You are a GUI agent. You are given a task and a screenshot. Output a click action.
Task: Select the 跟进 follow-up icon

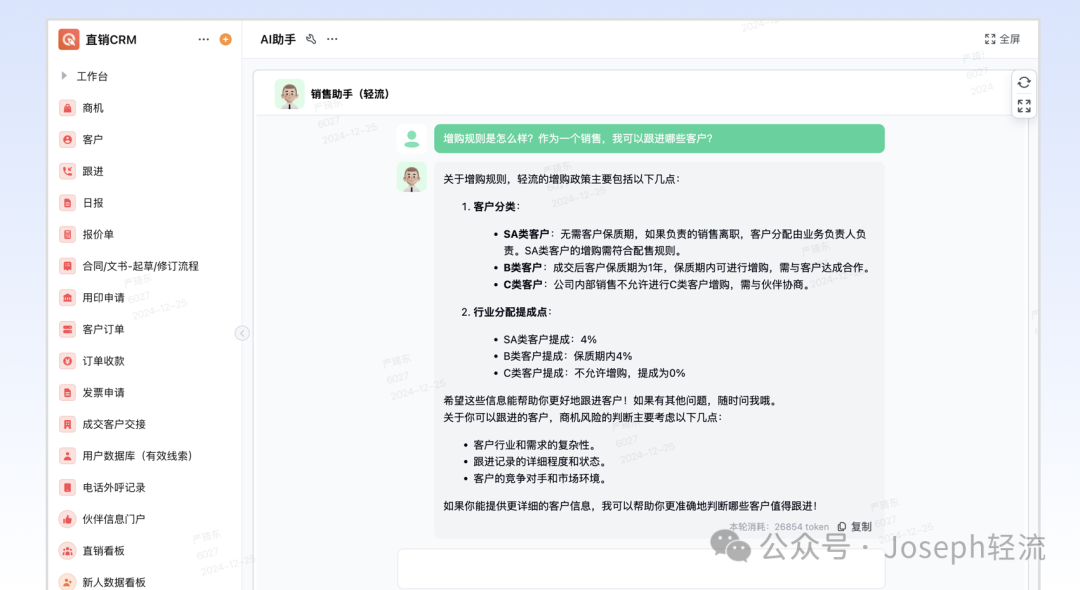(91, 170)
